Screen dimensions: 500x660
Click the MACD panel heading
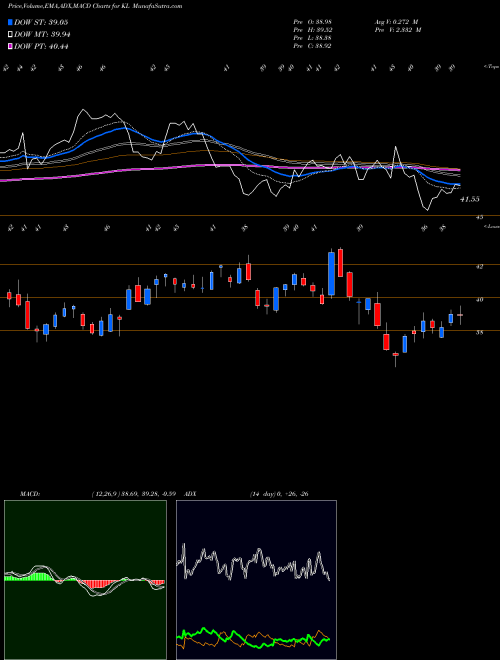click(29, 494)
